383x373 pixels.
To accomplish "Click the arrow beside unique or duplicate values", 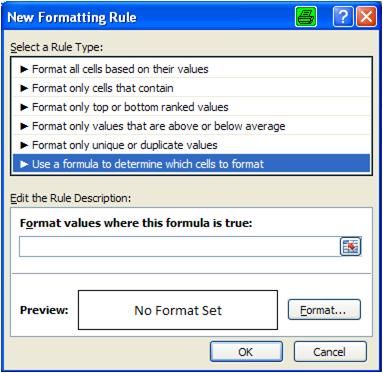I will [x=24, y=145].
